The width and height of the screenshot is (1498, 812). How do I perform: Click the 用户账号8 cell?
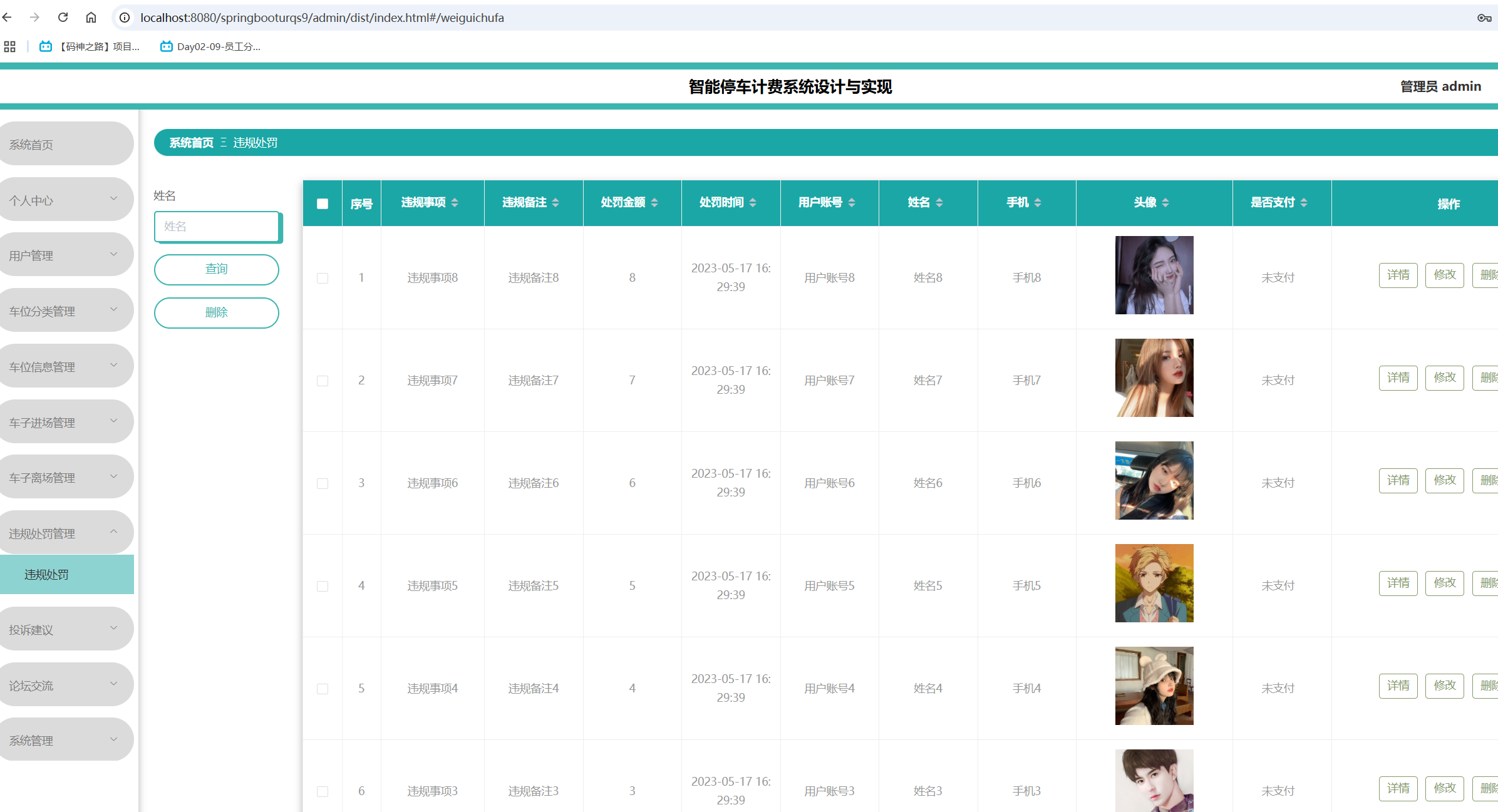coord(829,277)
